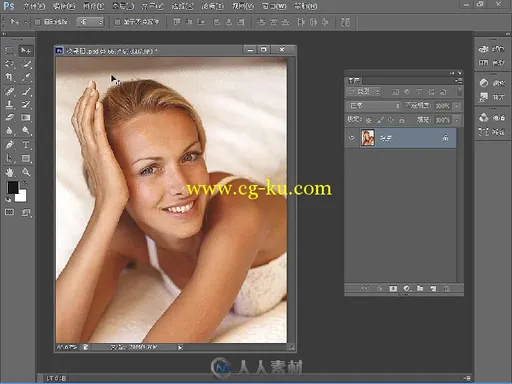The image size is (512, 384).
Task: Open the Auto-Select group/layer dropdown
Action: point(90,22)
